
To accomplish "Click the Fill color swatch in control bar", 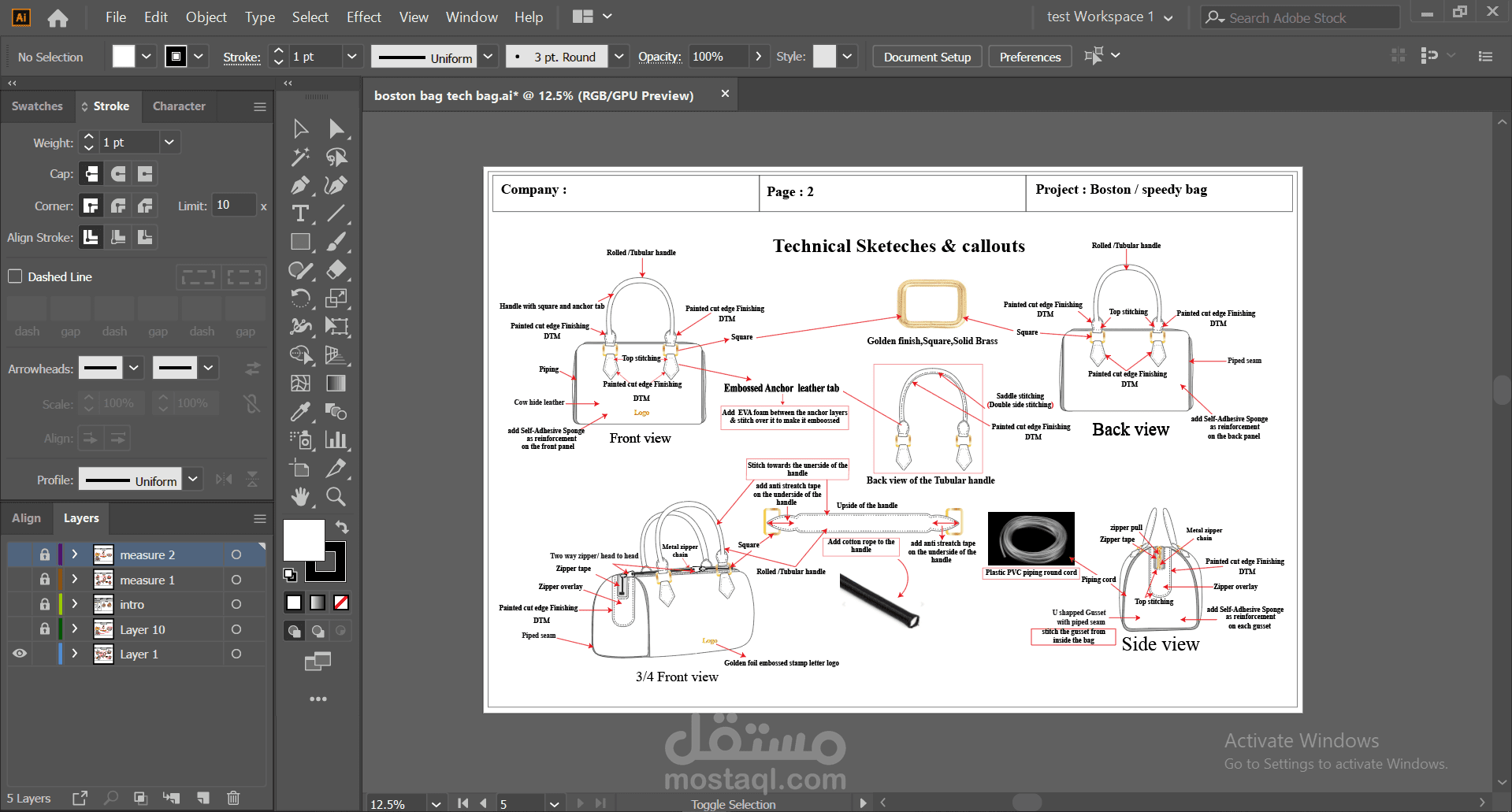I will [x=124, y=57].
